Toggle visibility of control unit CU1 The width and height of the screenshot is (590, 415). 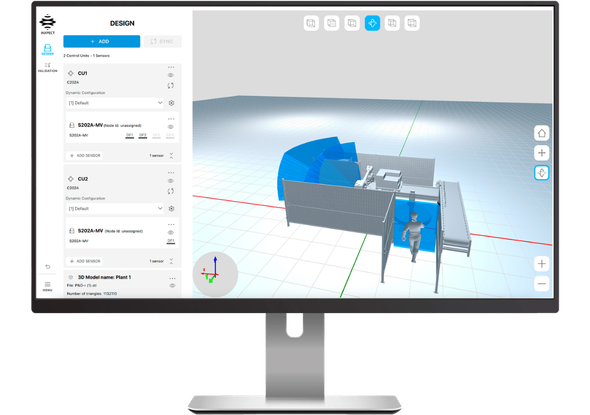click(170, 75)
